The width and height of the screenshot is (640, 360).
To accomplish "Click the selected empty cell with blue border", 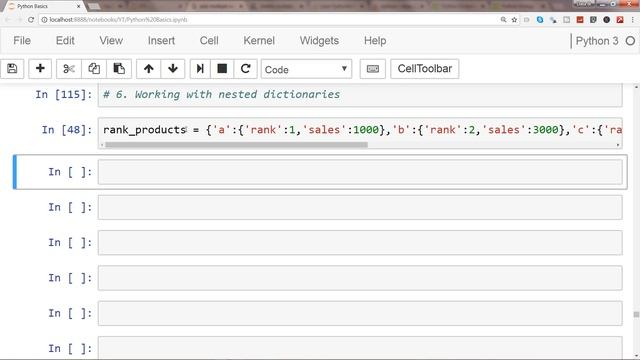I will [360, 172].
